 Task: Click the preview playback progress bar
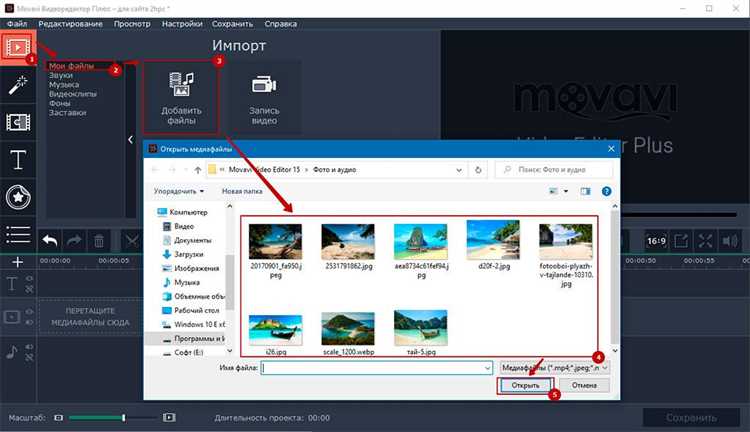pyautogui.click(x=678, y=215)
